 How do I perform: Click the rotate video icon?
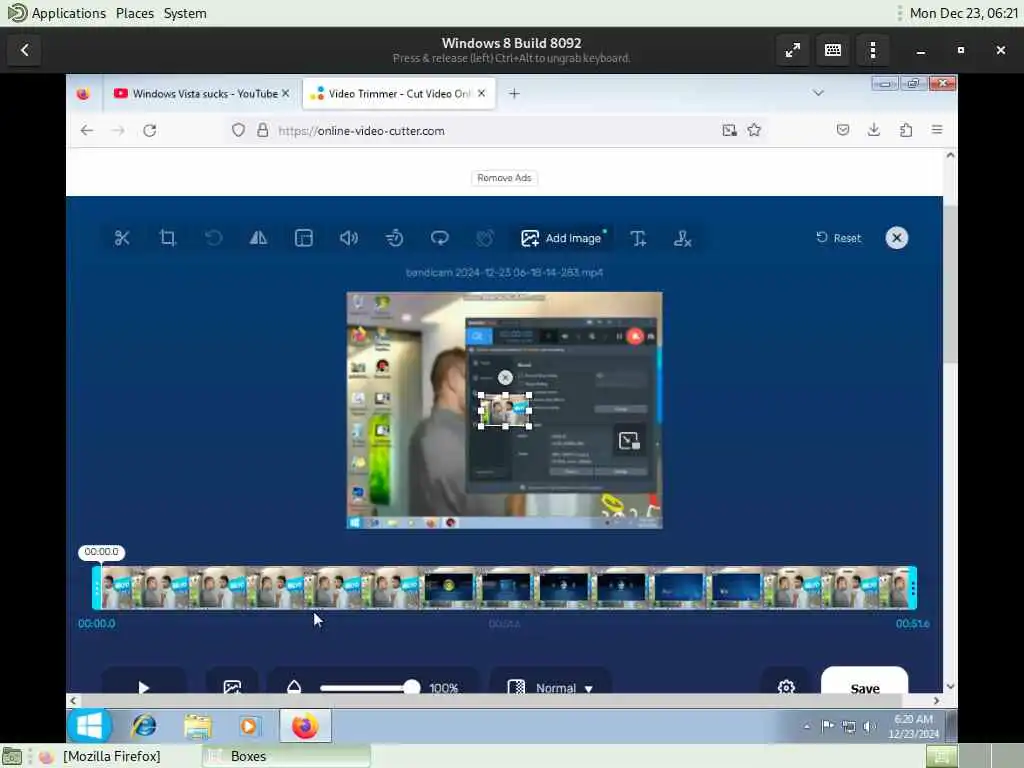pyautogui.click(x=213, y=238)
